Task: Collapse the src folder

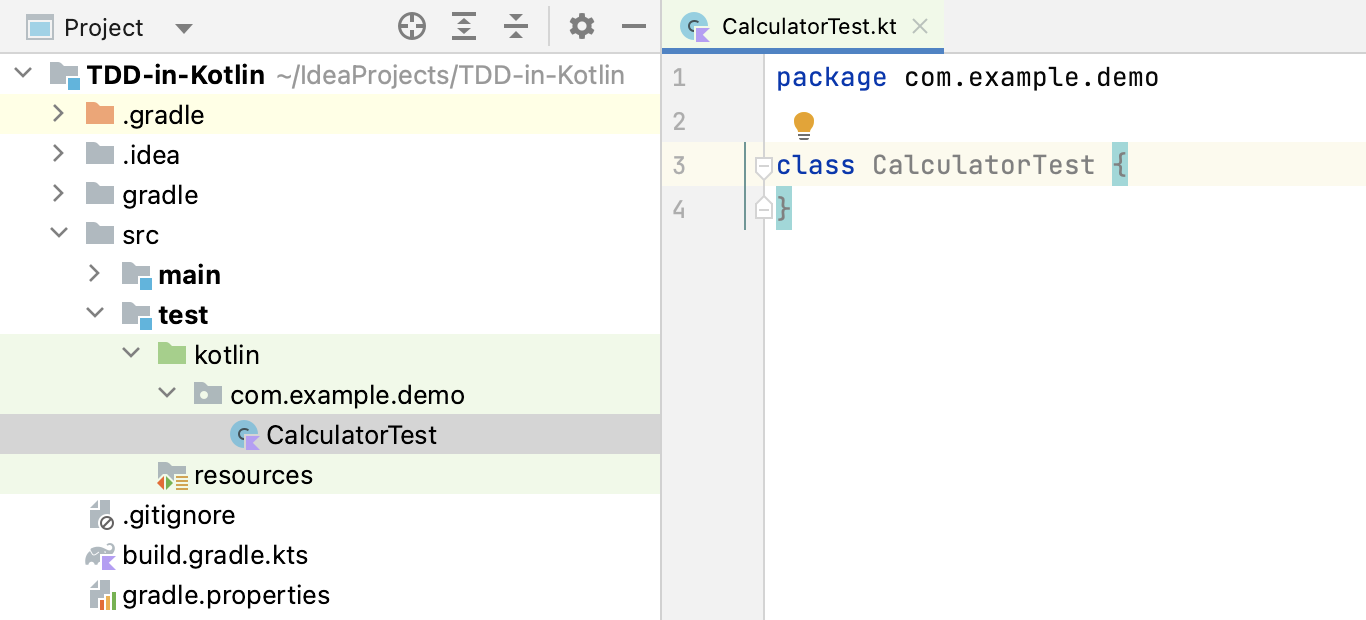Action: [59, 234]
